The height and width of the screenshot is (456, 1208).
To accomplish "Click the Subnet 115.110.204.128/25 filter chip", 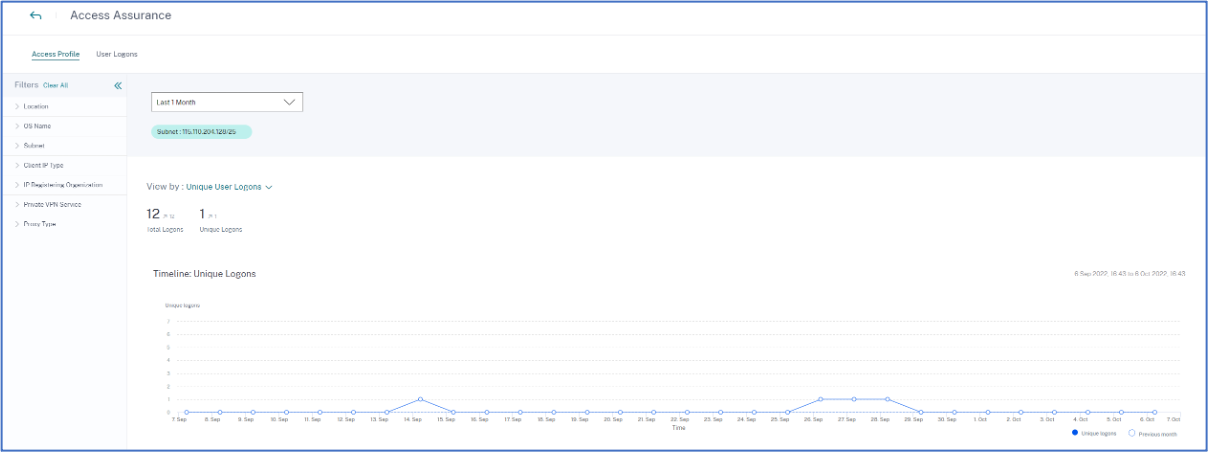I will coord(202,131).
